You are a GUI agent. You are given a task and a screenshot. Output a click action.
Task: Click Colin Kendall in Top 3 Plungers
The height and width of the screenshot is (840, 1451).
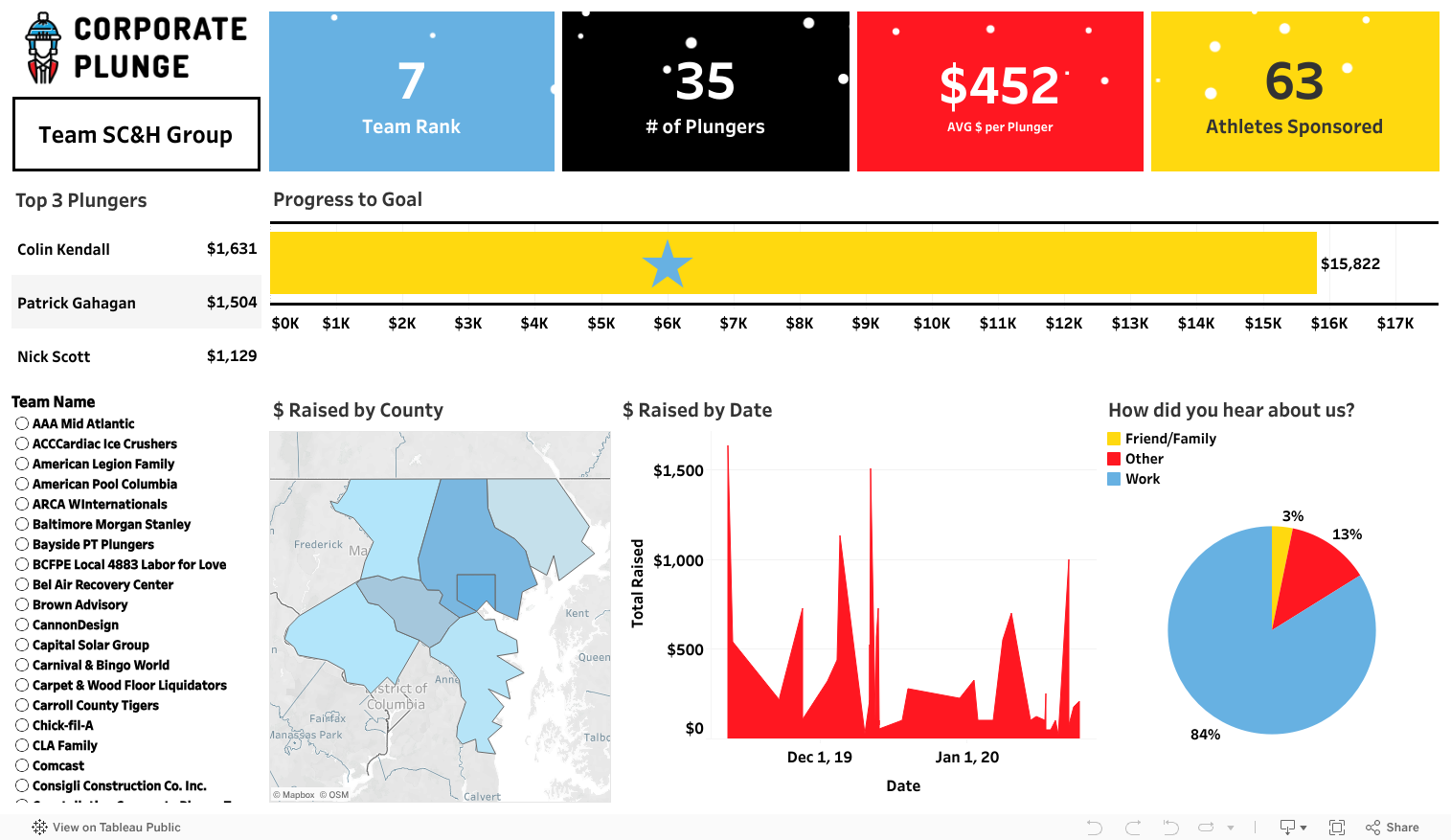pyautogui.click(x=63, y=249)
